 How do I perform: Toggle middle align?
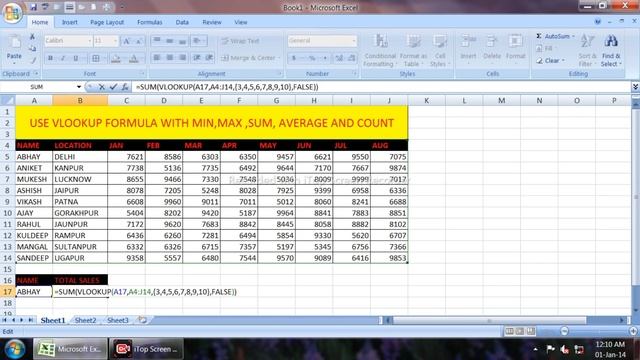[x=170, y=41]
